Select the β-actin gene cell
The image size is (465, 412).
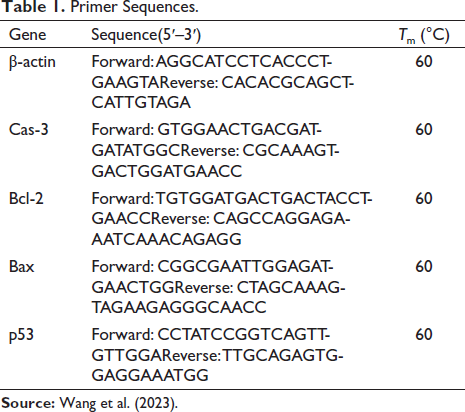[x=32, y=62]
